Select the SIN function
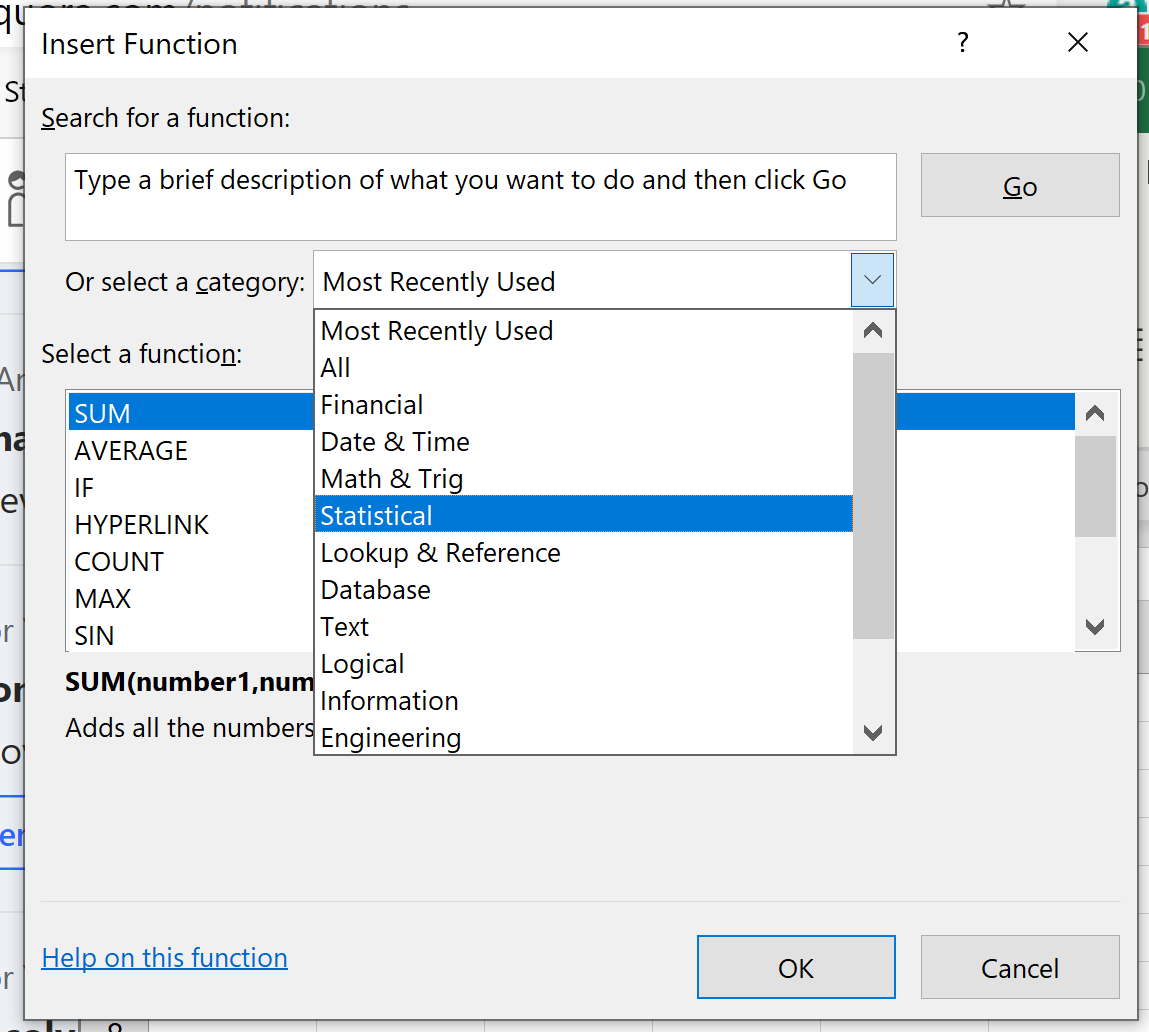This screenshot has width=1149, height=1032. point(94,635)
